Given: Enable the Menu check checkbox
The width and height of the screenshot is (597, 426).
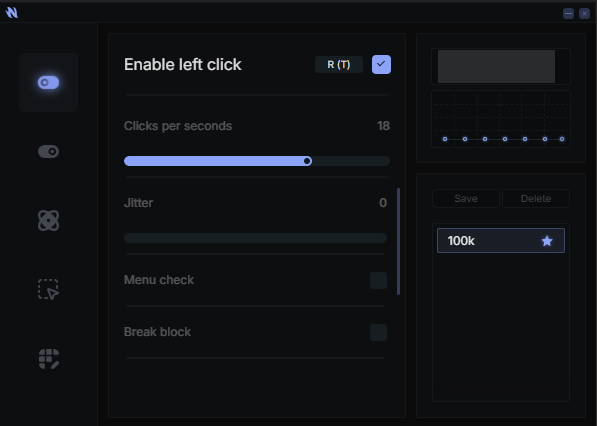Looking at the screenshot, I should click(378, 280).
